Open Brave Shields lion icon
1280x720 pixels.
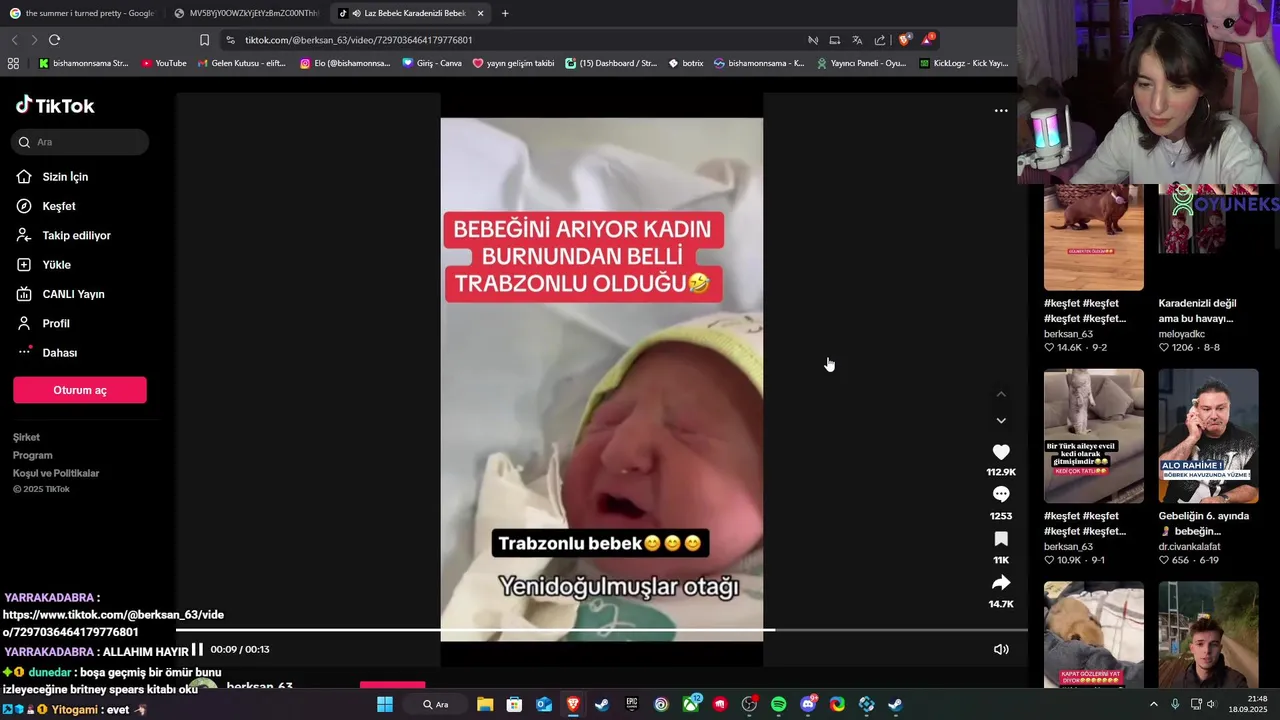coord(904,40)
